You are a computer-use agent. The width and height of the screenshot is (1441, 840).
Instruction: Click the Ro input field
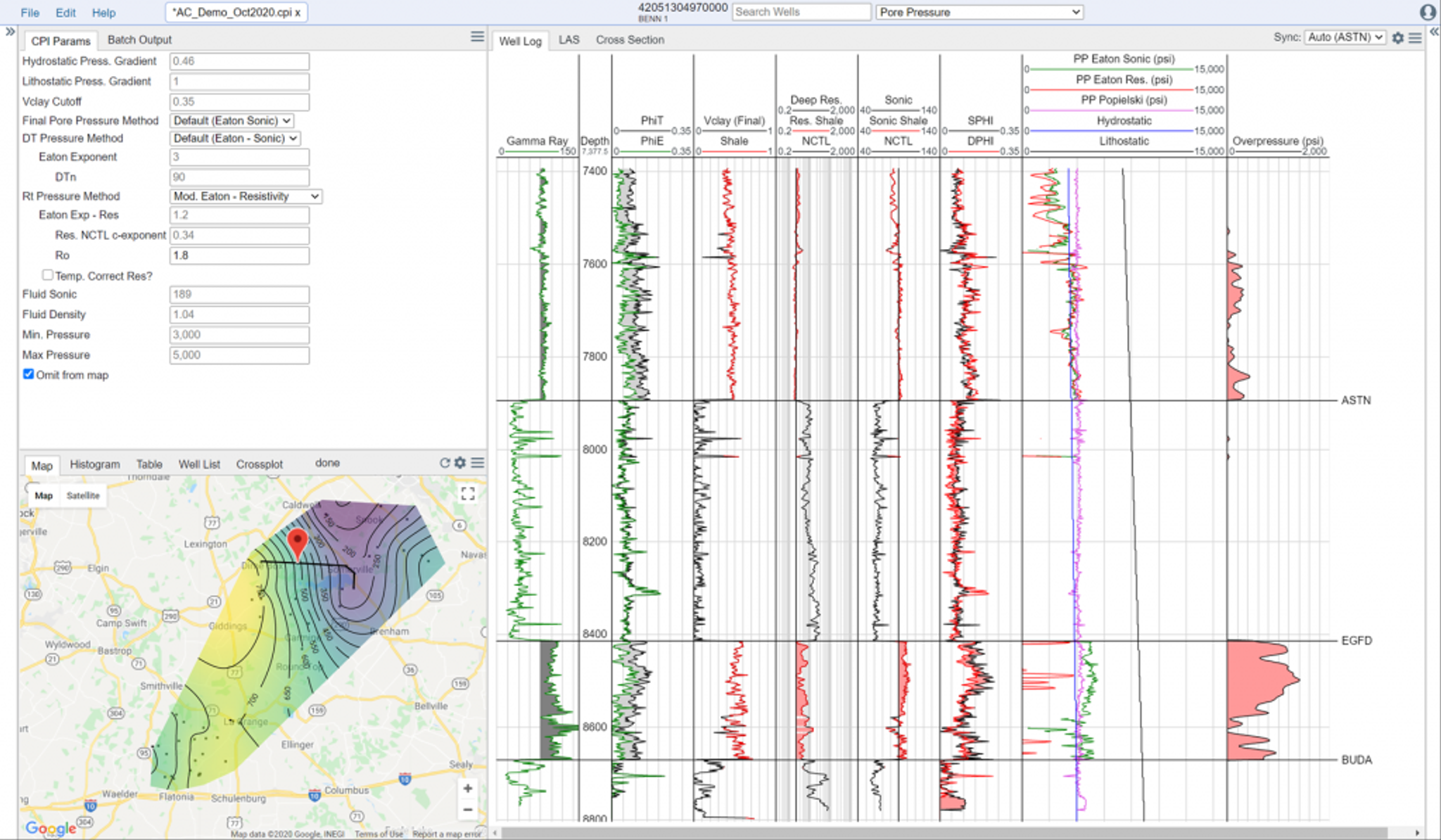(x=239, y=255)
